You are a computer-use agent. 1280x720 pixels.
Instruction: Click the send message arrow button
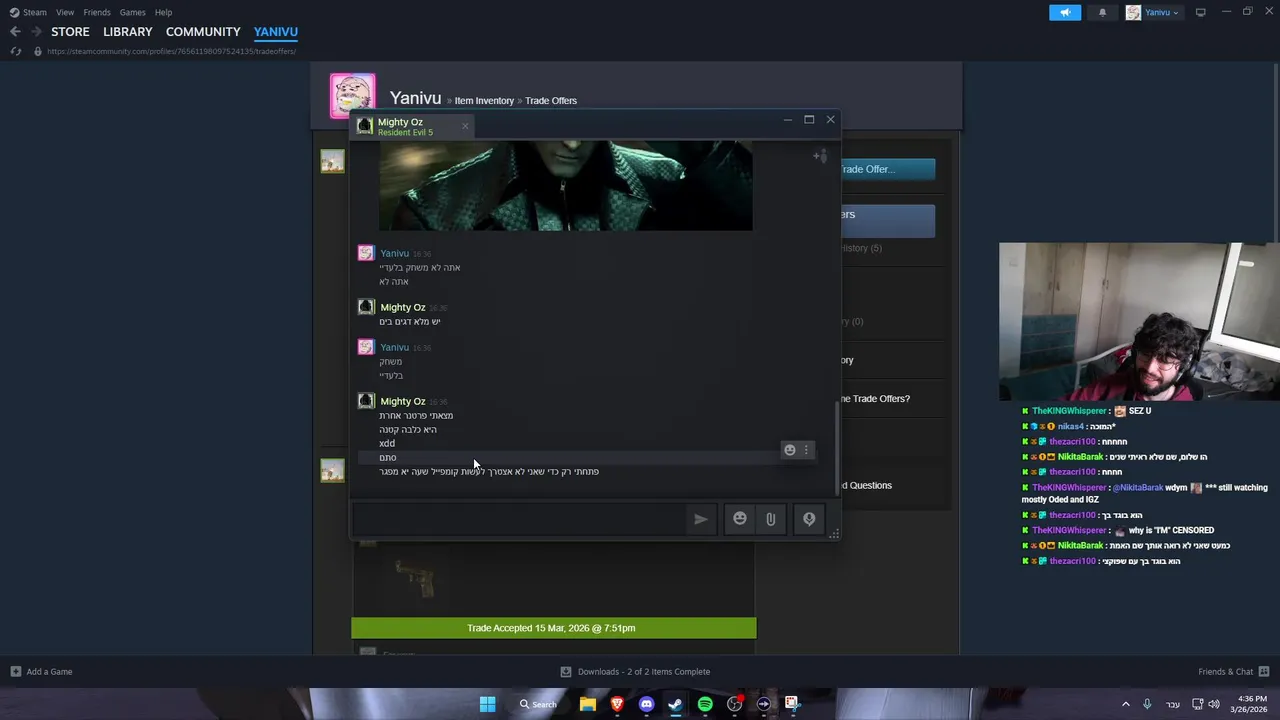pyautogui.click(x=701, y=519)
